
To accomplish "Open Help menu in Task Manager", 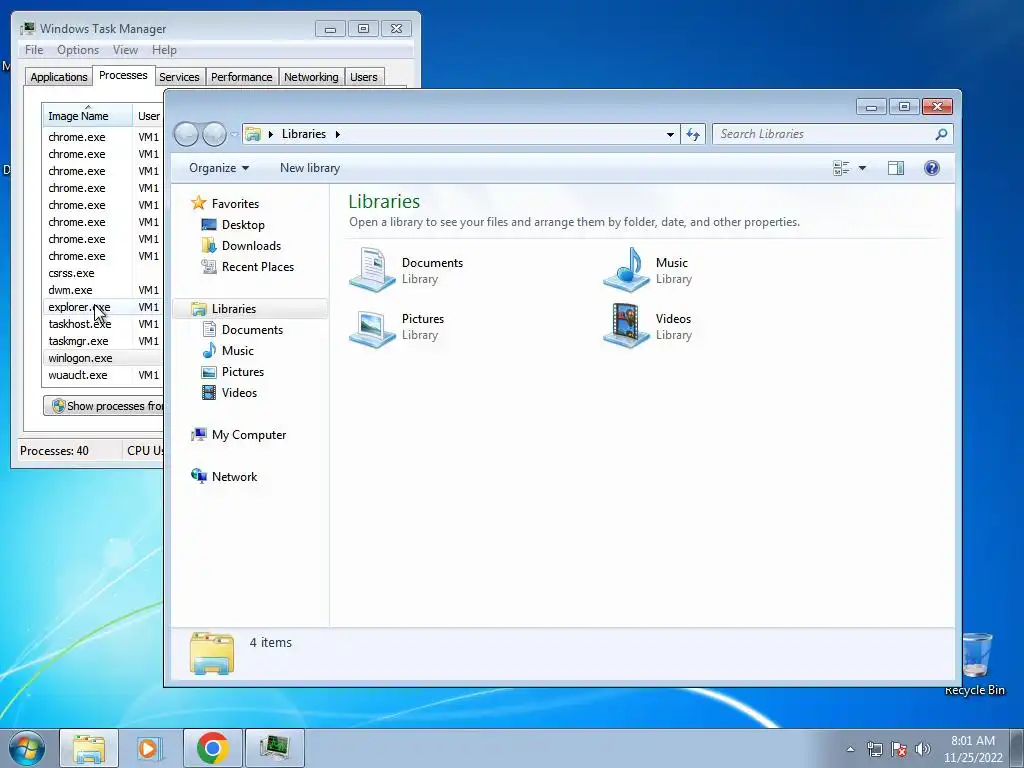I will [164, 50].
